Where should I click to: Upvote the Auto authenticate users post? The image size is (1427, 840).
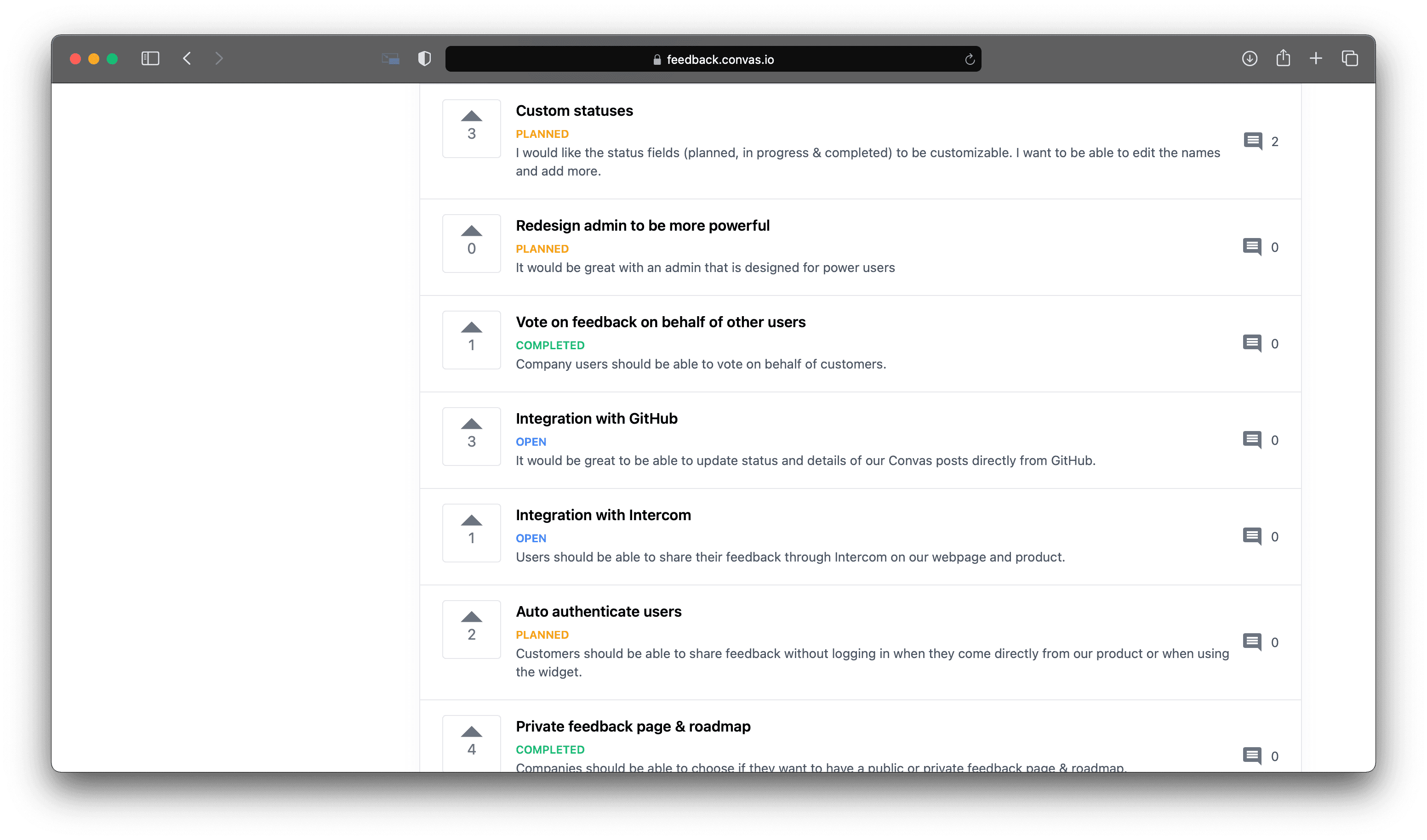pyautogui.click(x=471, y=630)
